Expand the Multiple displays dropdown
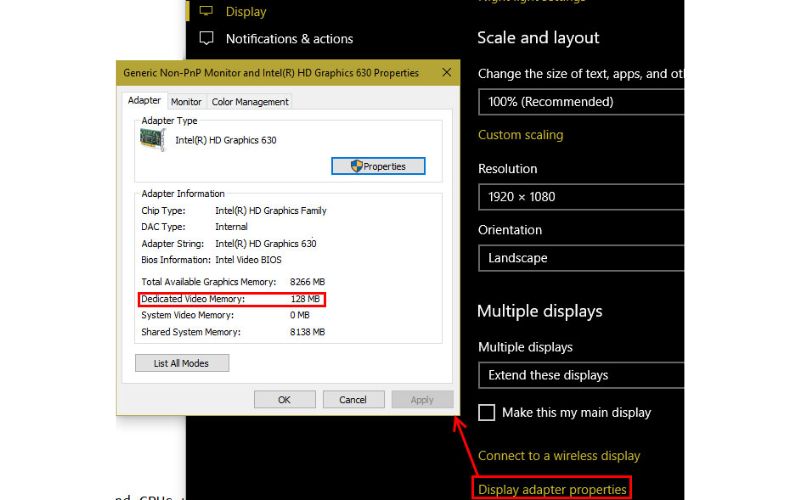The image size is (800, 500). [581, 375]
